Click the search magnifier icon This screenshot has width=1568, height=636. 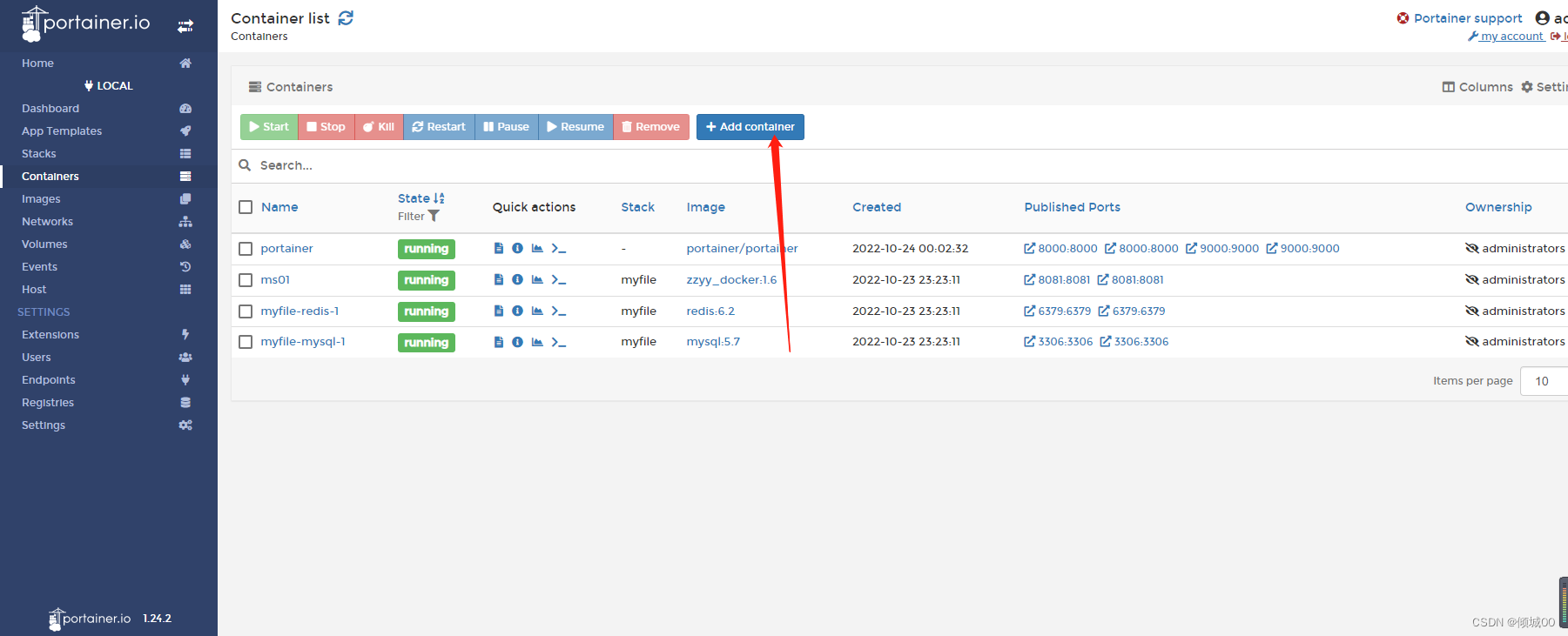pos(245,165)
